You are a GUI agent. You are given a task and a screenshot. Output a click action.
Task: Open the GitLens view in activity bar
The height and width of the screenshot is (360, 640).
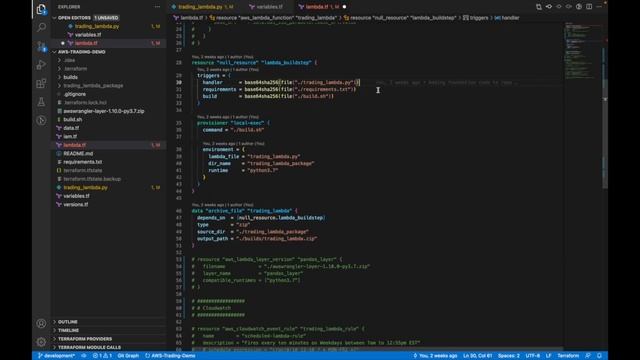pos(41,120)
